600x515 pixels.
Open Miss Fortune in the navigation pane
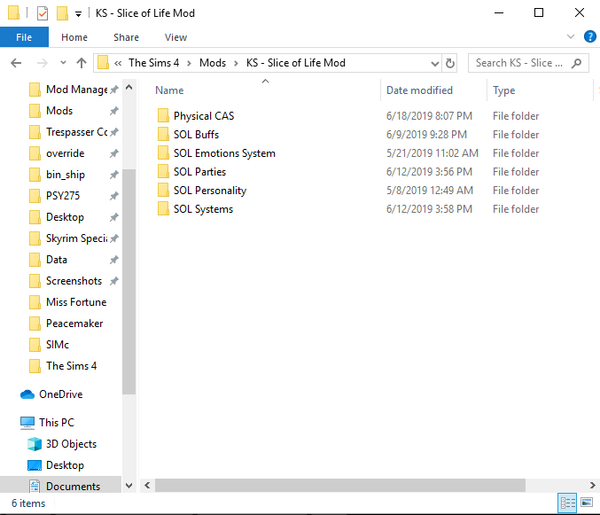pos(76,302)
